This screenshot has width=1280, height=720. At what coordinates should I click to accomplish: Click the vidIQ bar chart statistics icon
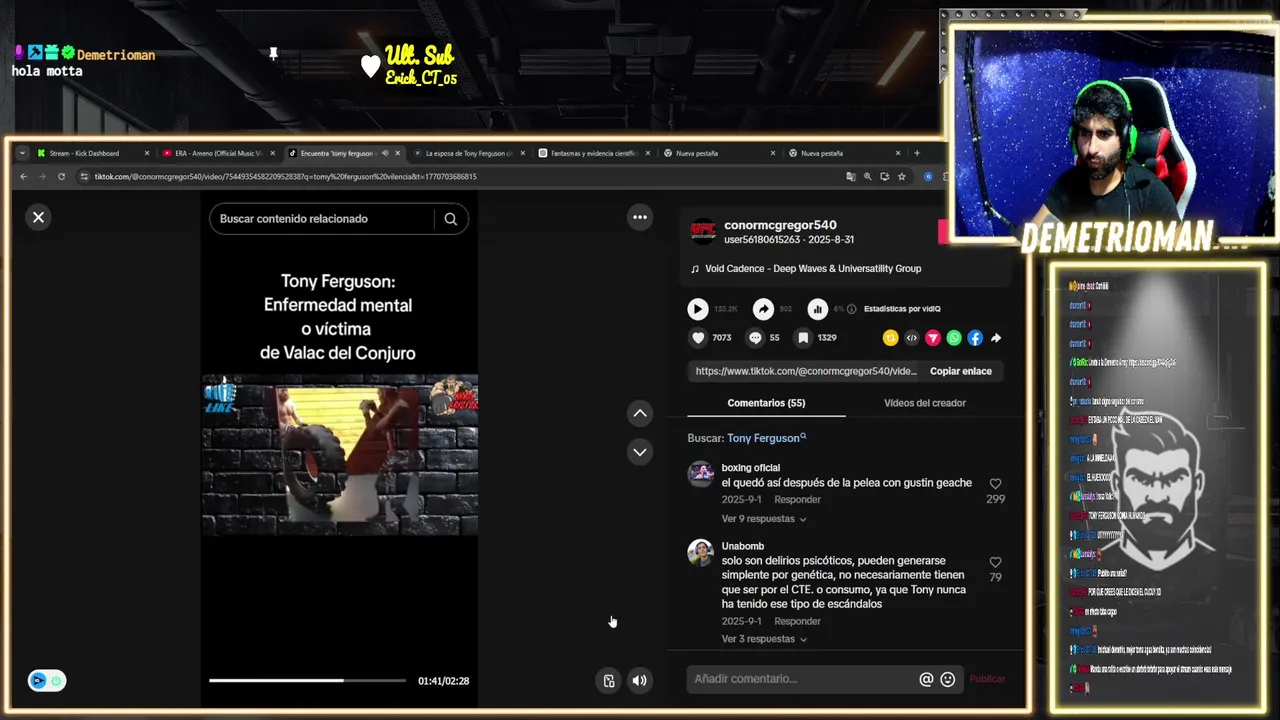pos(818,309)
